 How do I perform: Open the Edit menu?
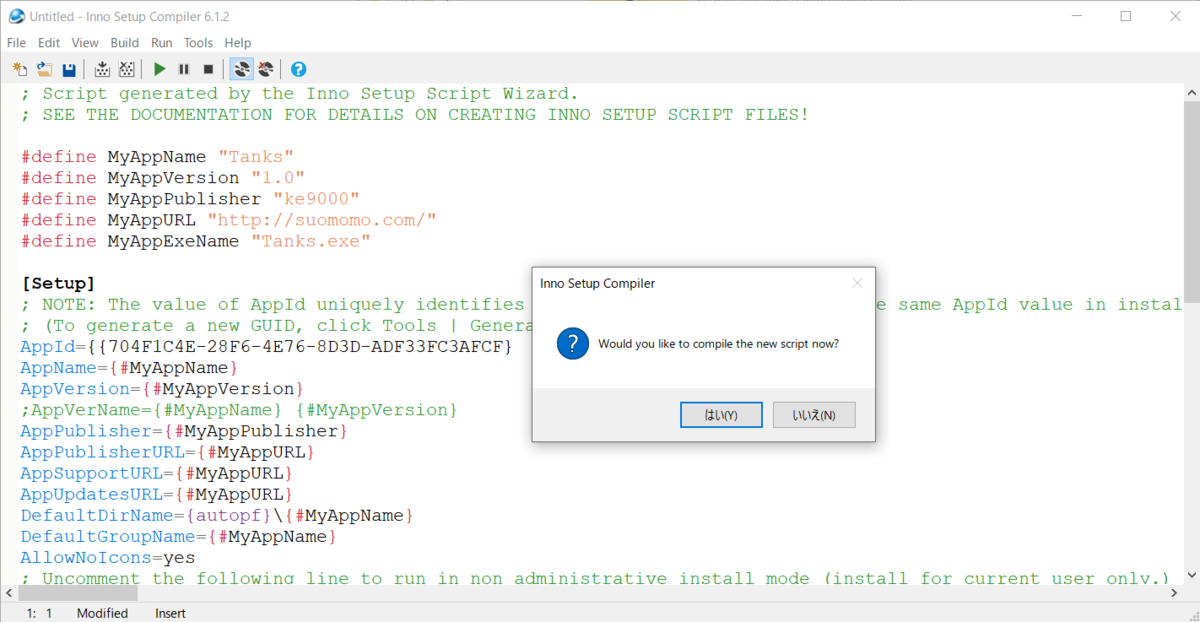(x=49, y=43)
